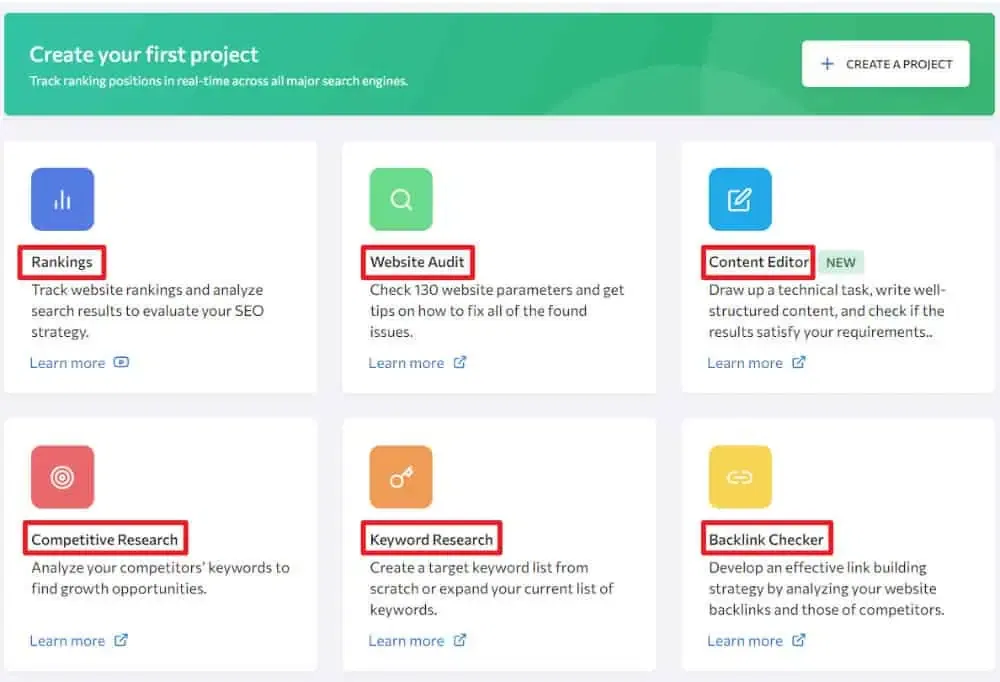Image resolution: width=1000 pixels, height=682 pixels.
Task: Click the blue Rankings bar chart icon
Action: [x=62, y=199]
